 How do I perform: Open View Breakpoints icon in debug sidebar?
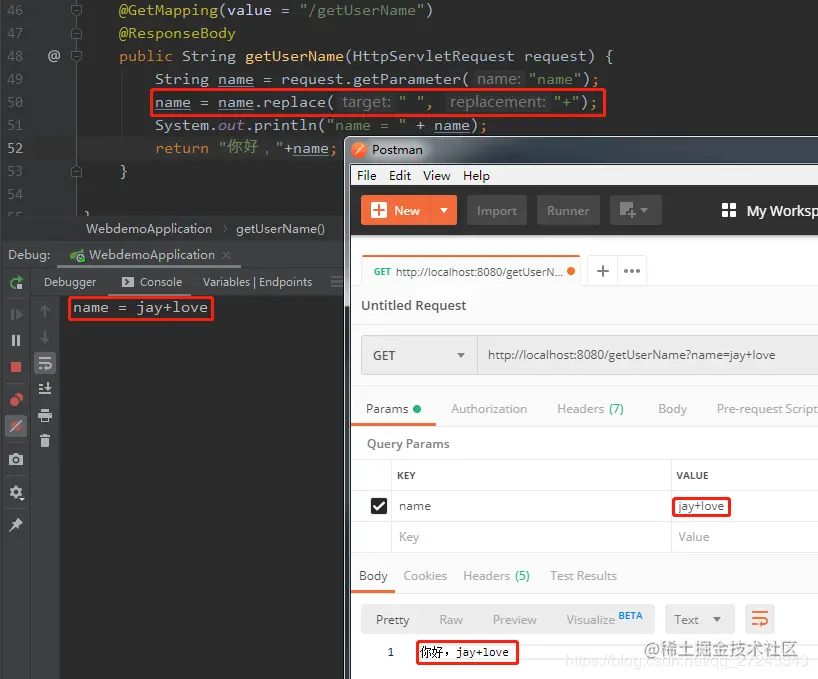(16, 400)
